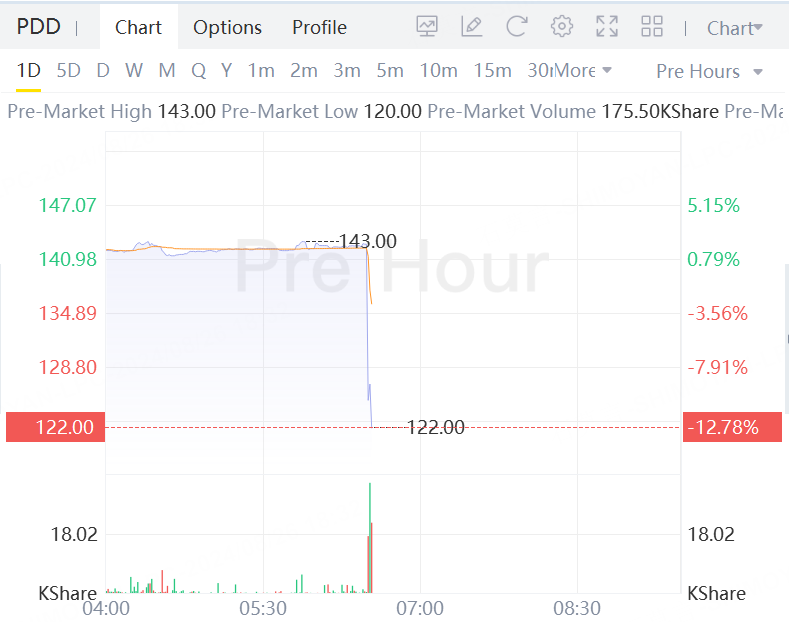789x622 pixels.
Task: Choose the 5m interval
Action: point(390,70)
